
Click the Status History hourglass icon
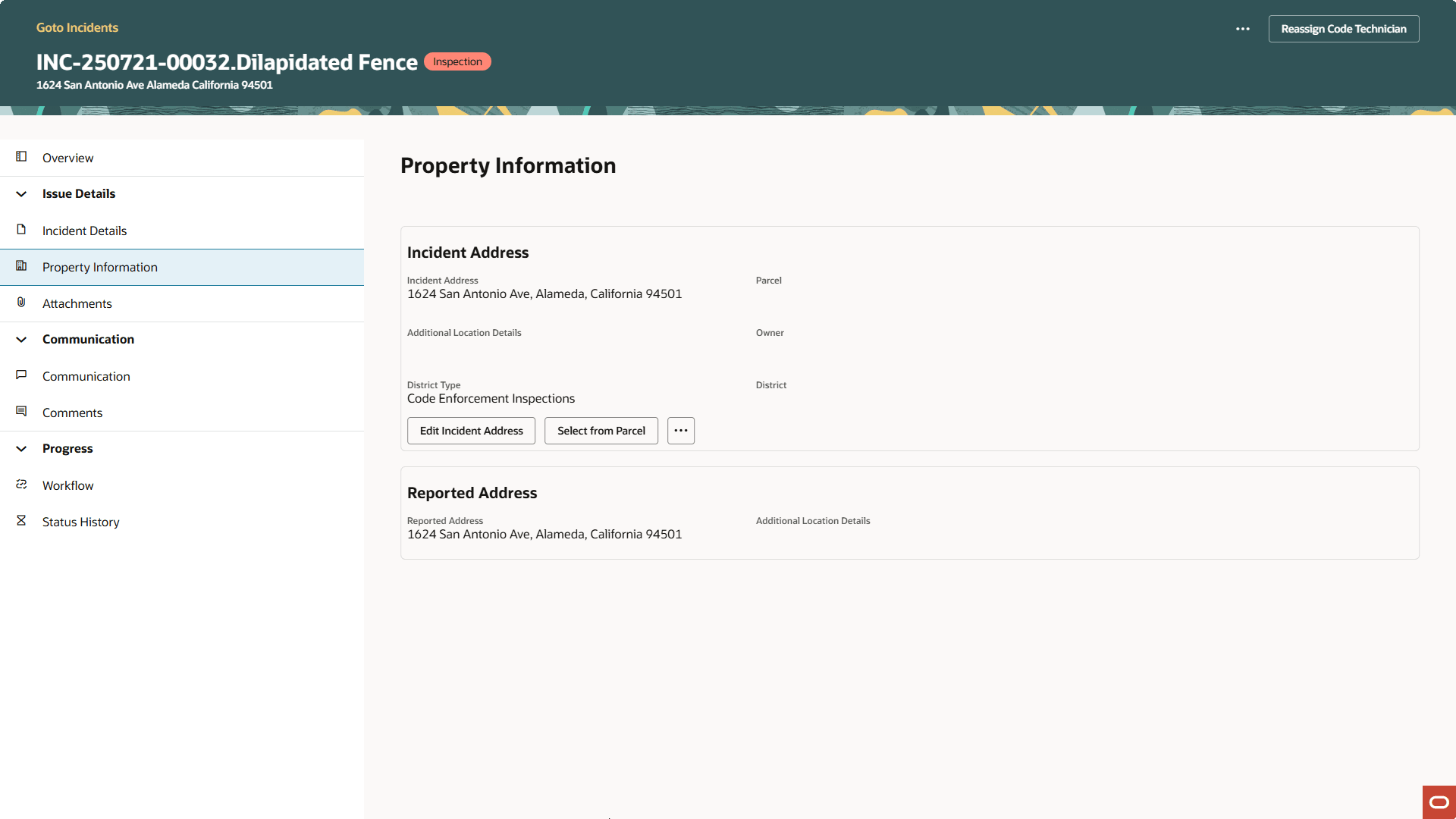click(21, 521)
